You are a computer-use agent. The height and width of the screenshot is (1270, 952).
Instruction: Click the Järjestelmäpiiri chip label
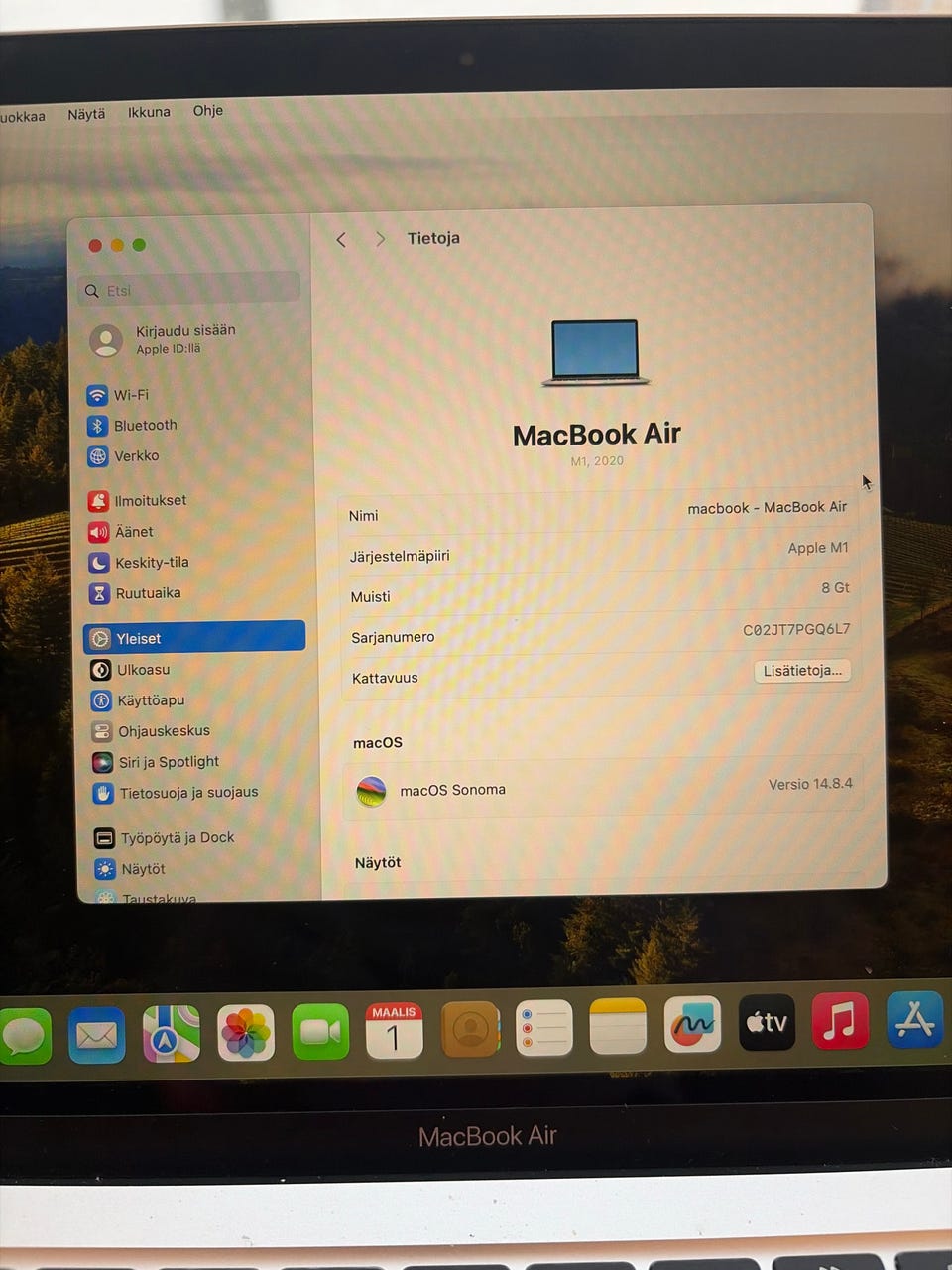coord(400,556)
